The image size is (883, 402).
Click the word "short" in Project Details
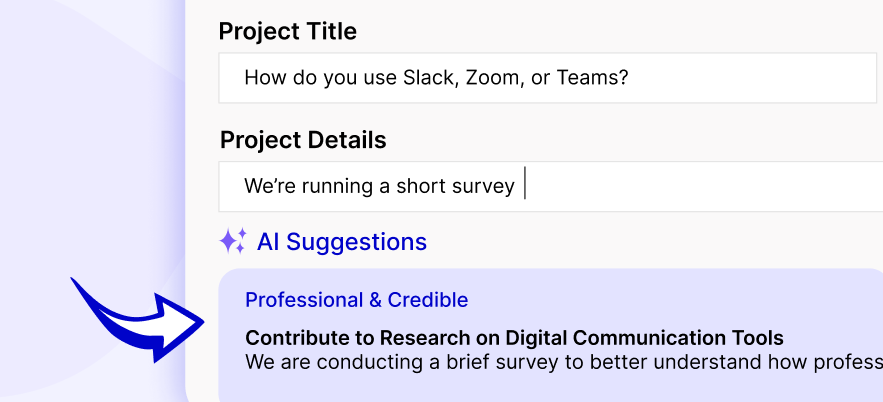click(422, 186)
